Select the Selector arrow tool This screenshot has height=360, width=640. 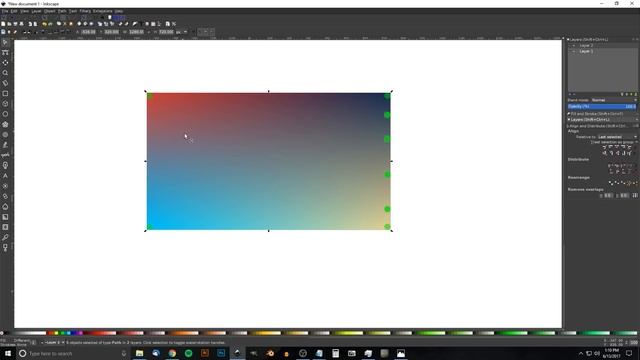click(5, 42)
